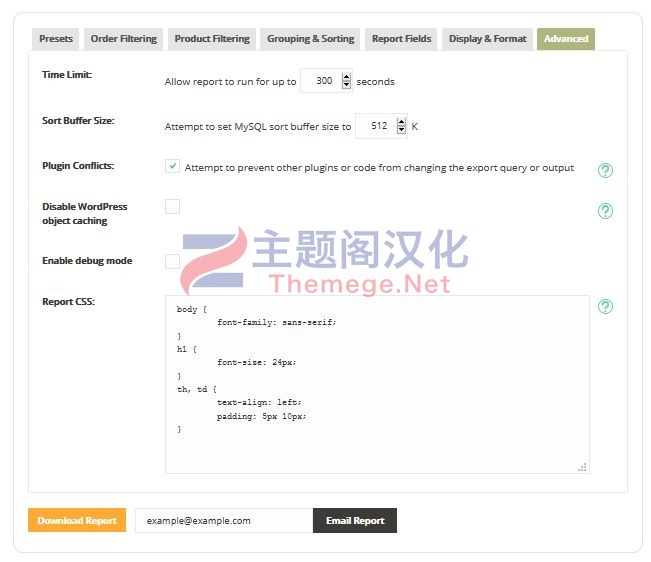Uncheck the Plugin Conflicts prevention checkbox
Viewport: 651px width, 562px height.
[172, 166]
